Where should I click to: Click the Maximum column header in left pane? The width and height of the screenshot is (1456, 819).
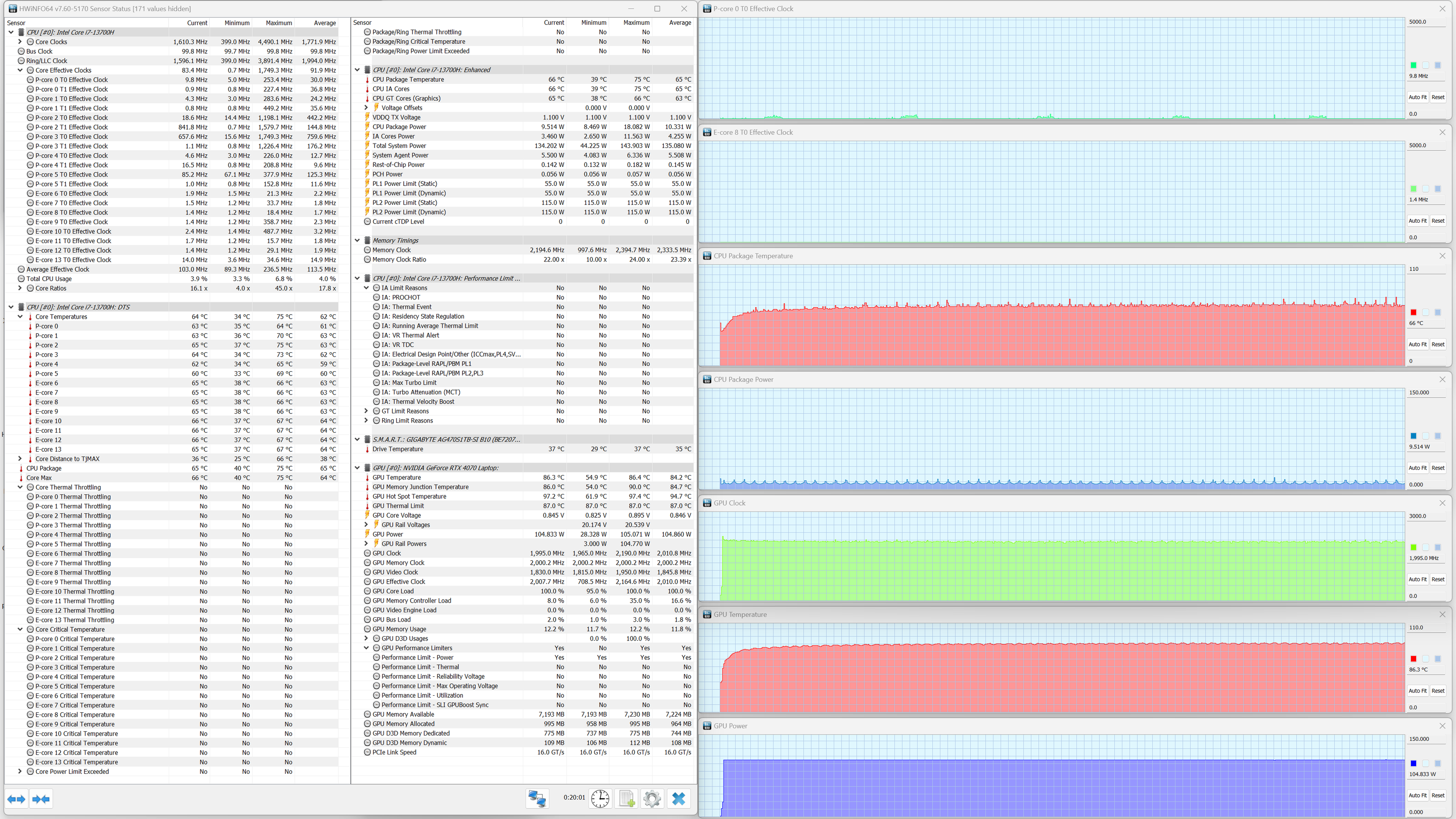(279, 23)
